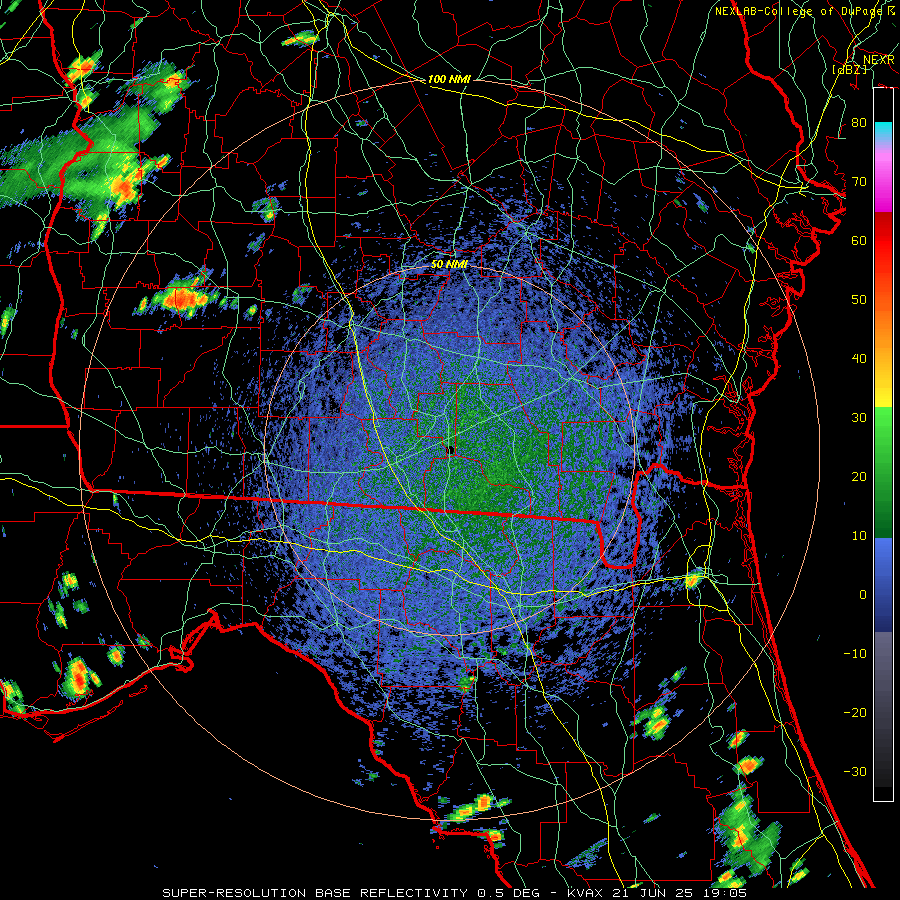The height and width of the screenshot is (900, 900).
Task: Click the Super-Resolution Base Reflectivity caption
Action: click(455, 893)
